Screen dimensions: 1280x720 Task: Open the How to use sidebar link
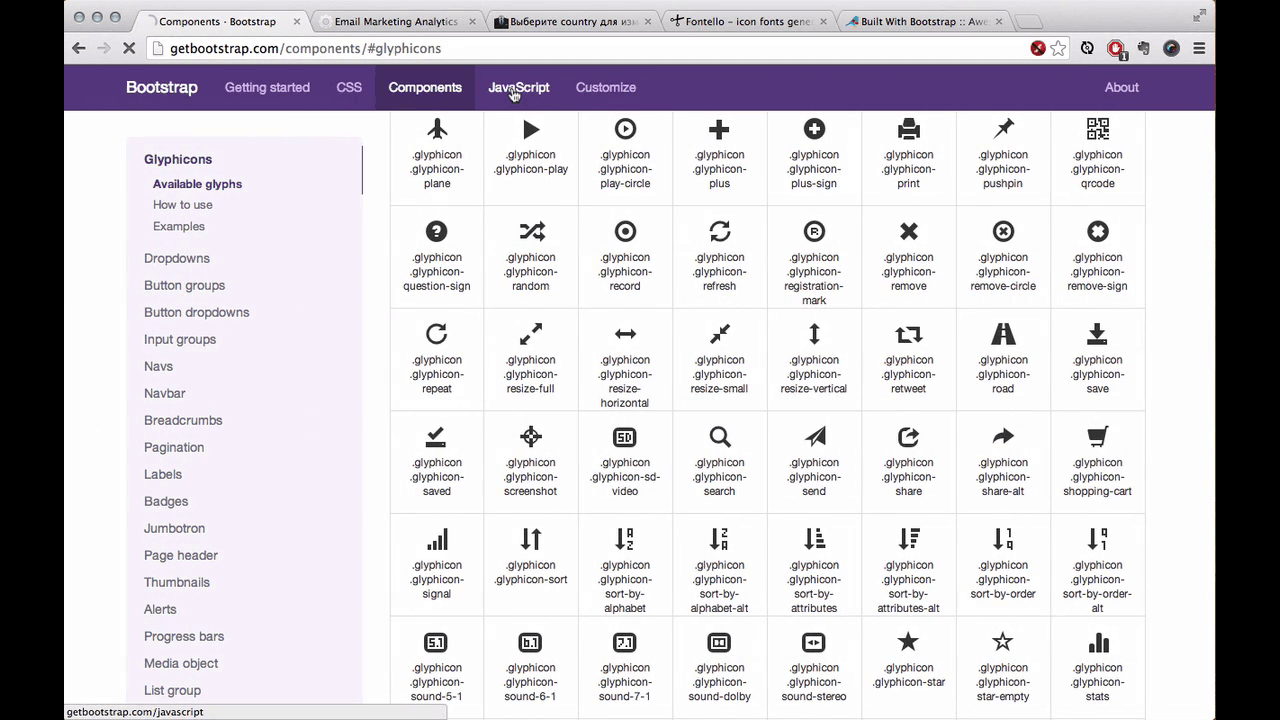coord(183,205)
